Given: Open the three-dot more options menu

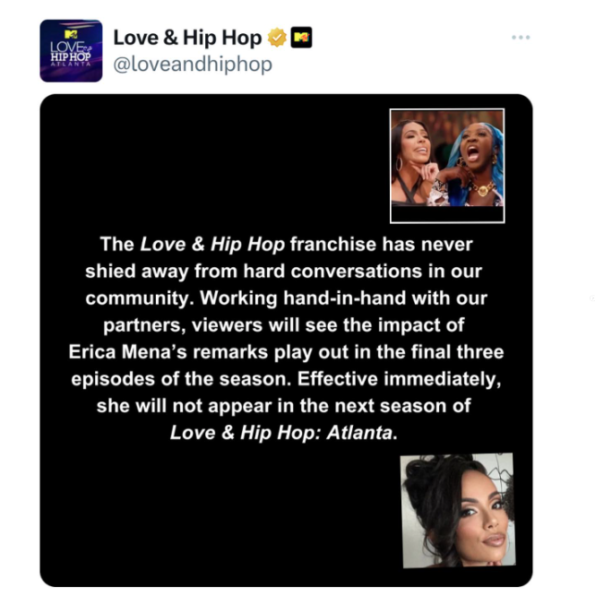Looking at the screenshot, I should (520, 37).
